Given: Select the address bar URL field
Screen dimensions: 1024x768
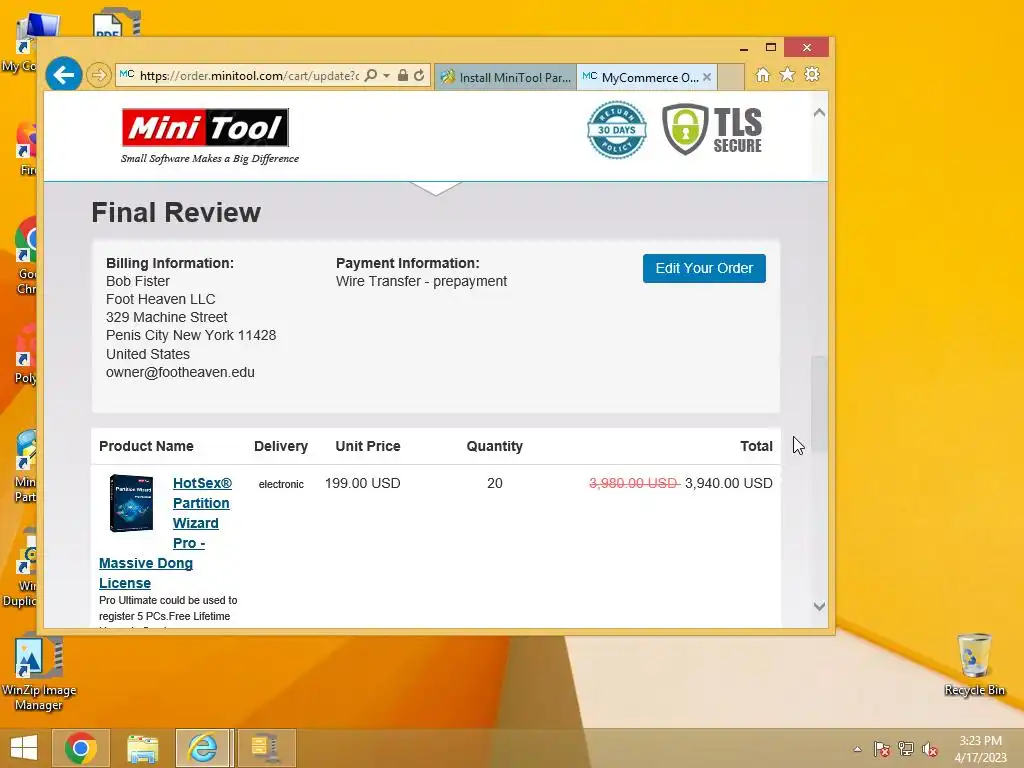Looking at the screenshot, I should click(x=248, y=75).
